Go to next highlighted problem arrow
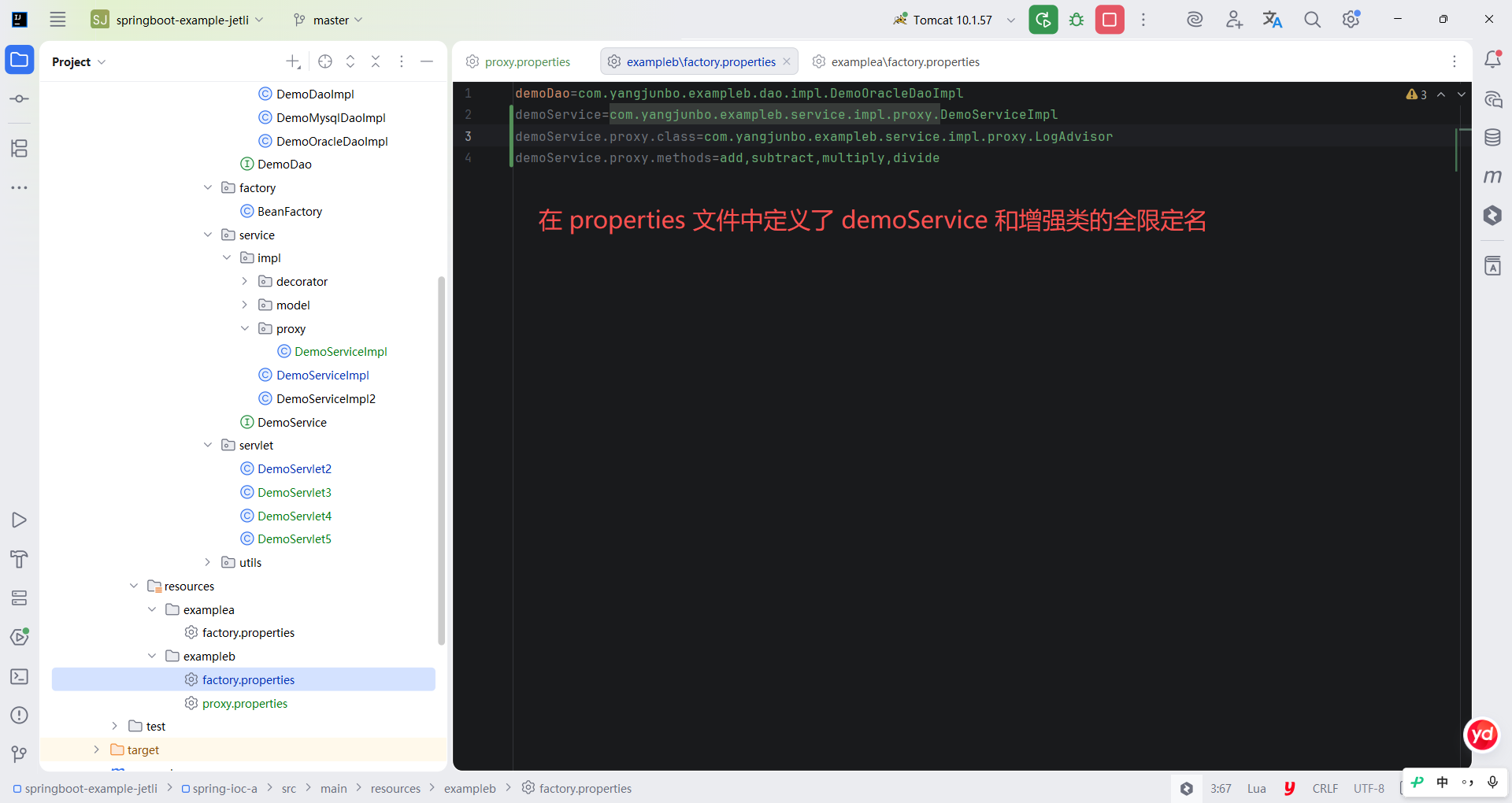 tap(1462, 94)
